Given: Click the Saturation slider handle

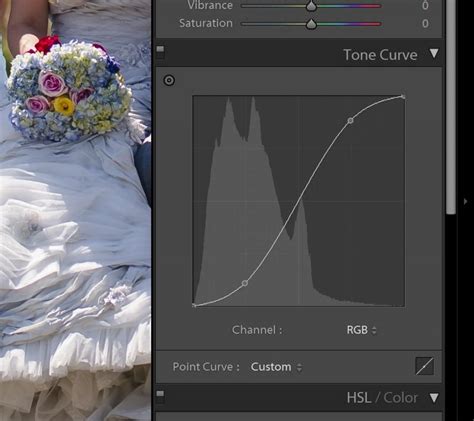Looking at the screenshot, I should pos(311,24).
